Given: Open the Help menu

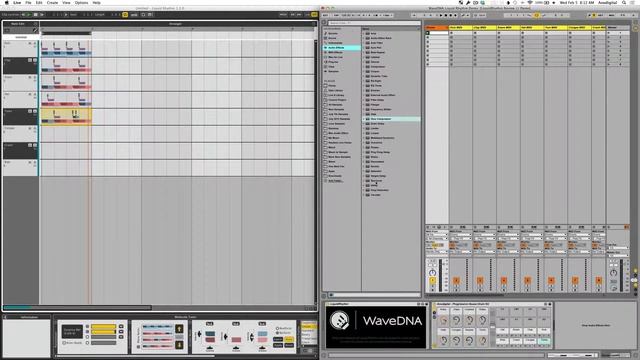Looking at the screenshot, I should coord(96,2).
